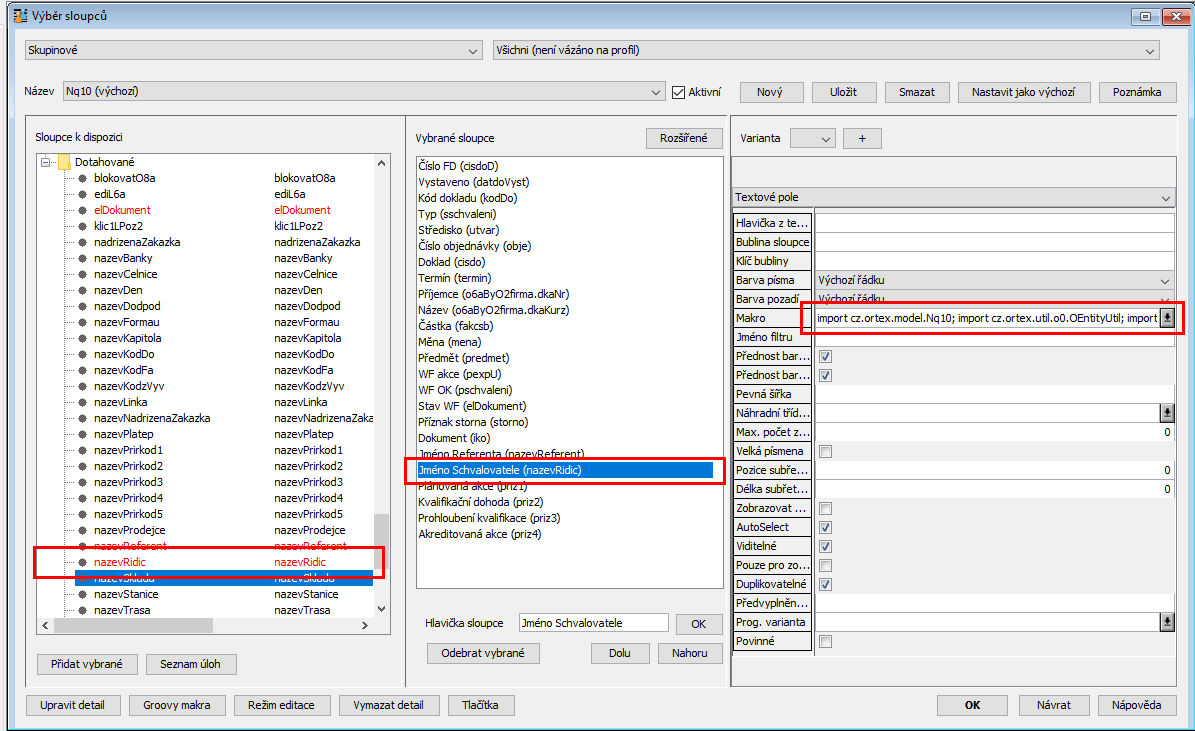The image size is (1195, 731).
Task: Open the Skupinové dropdown
Action: pos(253,50)
